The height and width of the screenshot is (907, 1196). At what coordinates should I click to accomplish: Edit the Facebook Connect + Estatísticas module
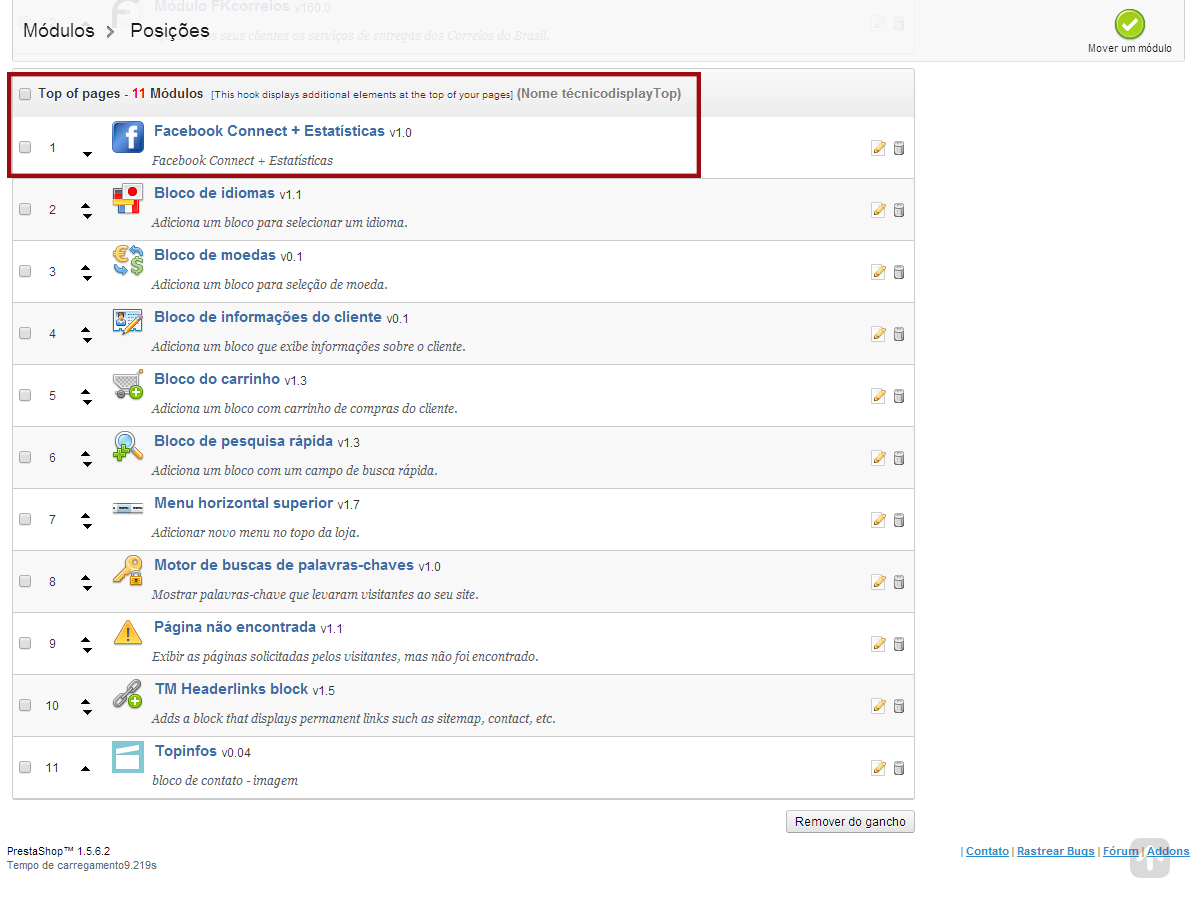pyautogui.click(x=879, y=148)
